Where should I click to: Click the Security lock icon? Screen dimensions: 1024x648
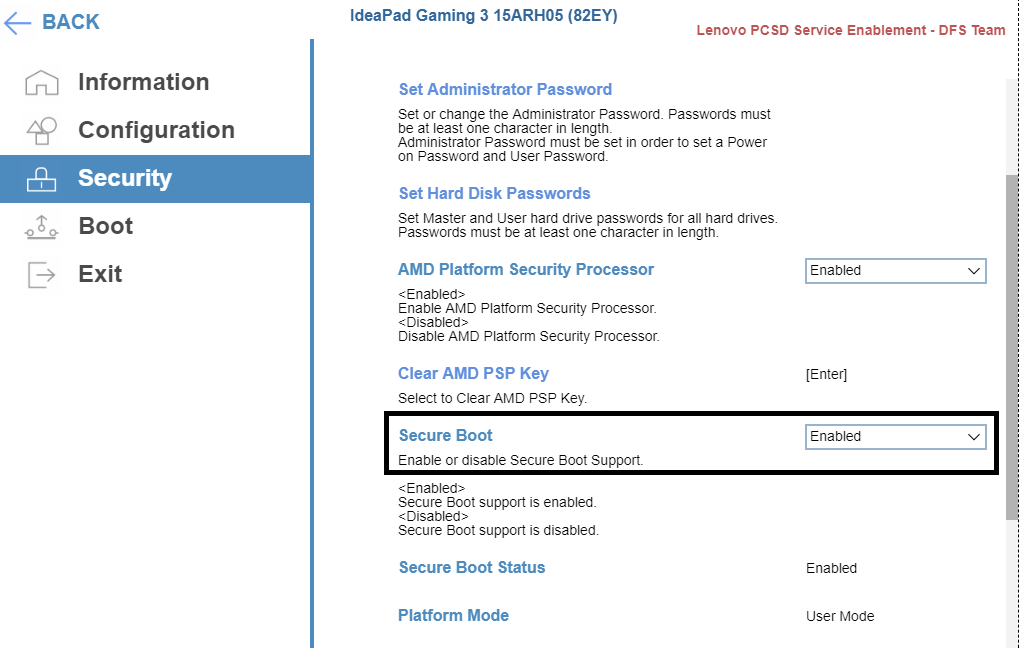tap(41, 178)
